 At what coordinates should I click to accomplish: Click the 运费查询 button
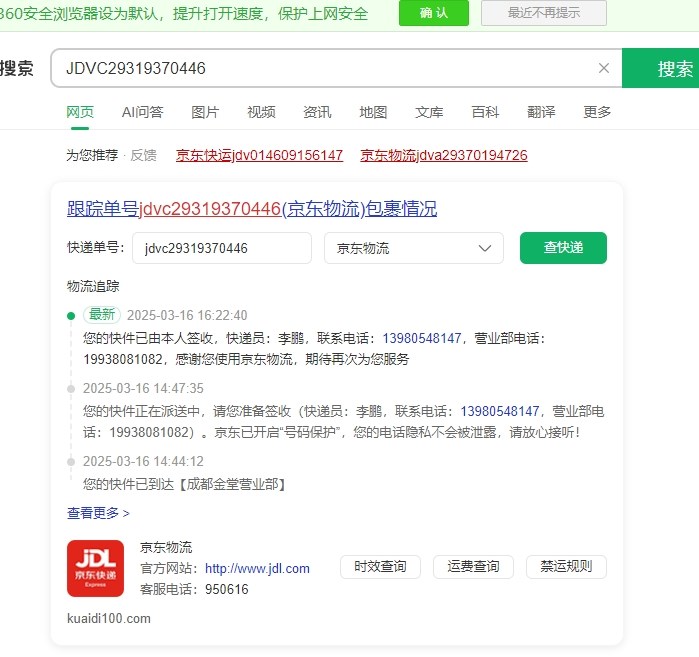tap(473, 567)
